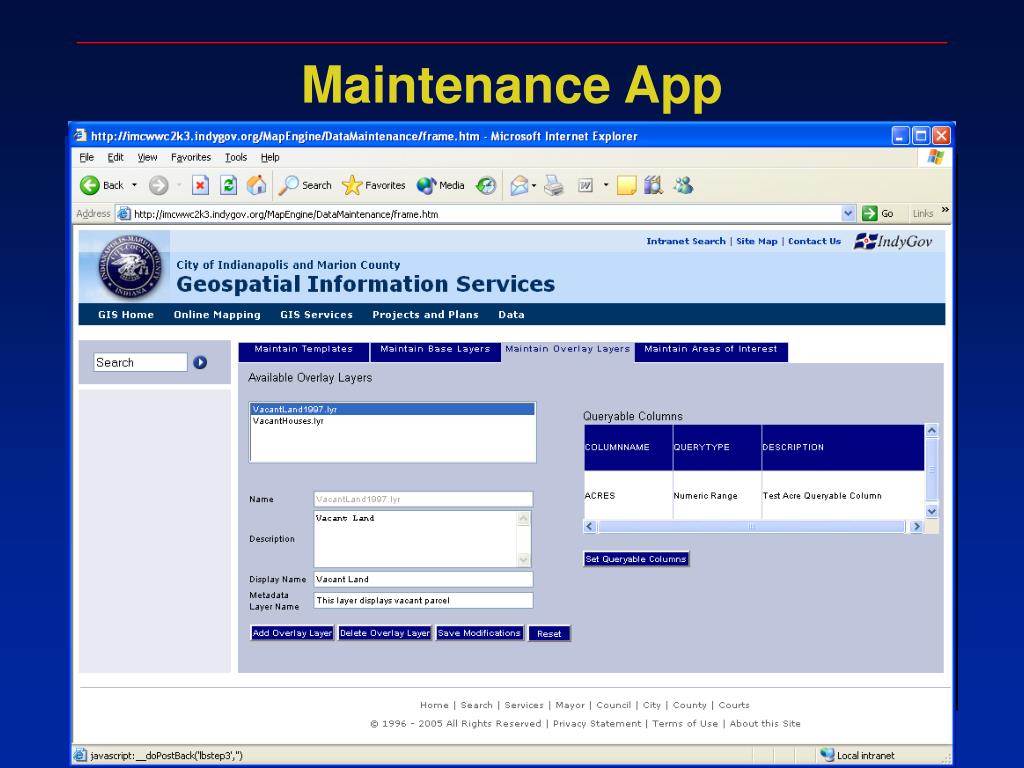1024x768 pixels.
Task: Click the blue arrow beside Search box
Action: 200,363
